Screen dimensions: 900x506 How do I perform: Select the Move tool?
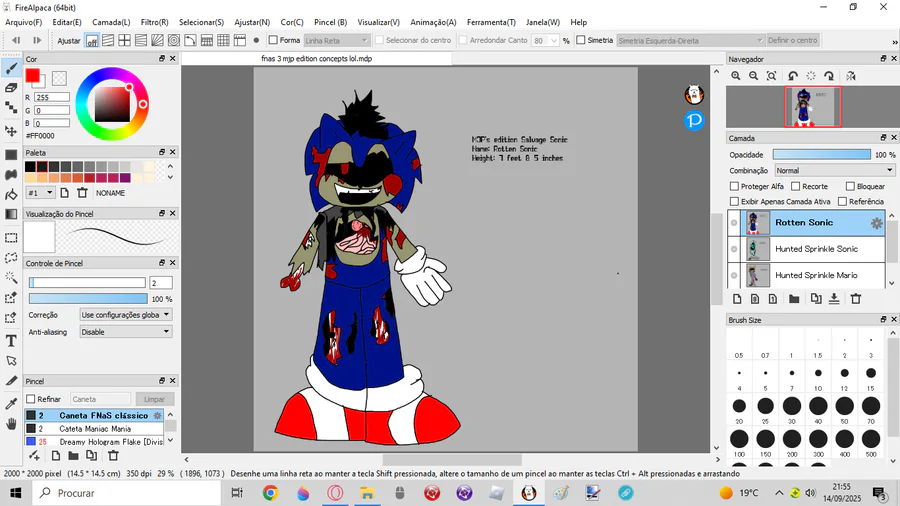point(11,131)
